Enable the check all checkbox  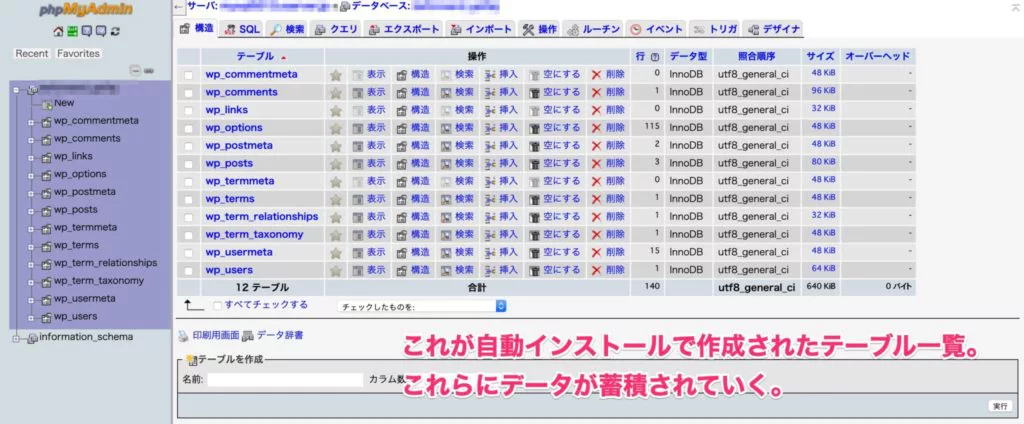tap(217, 305)
